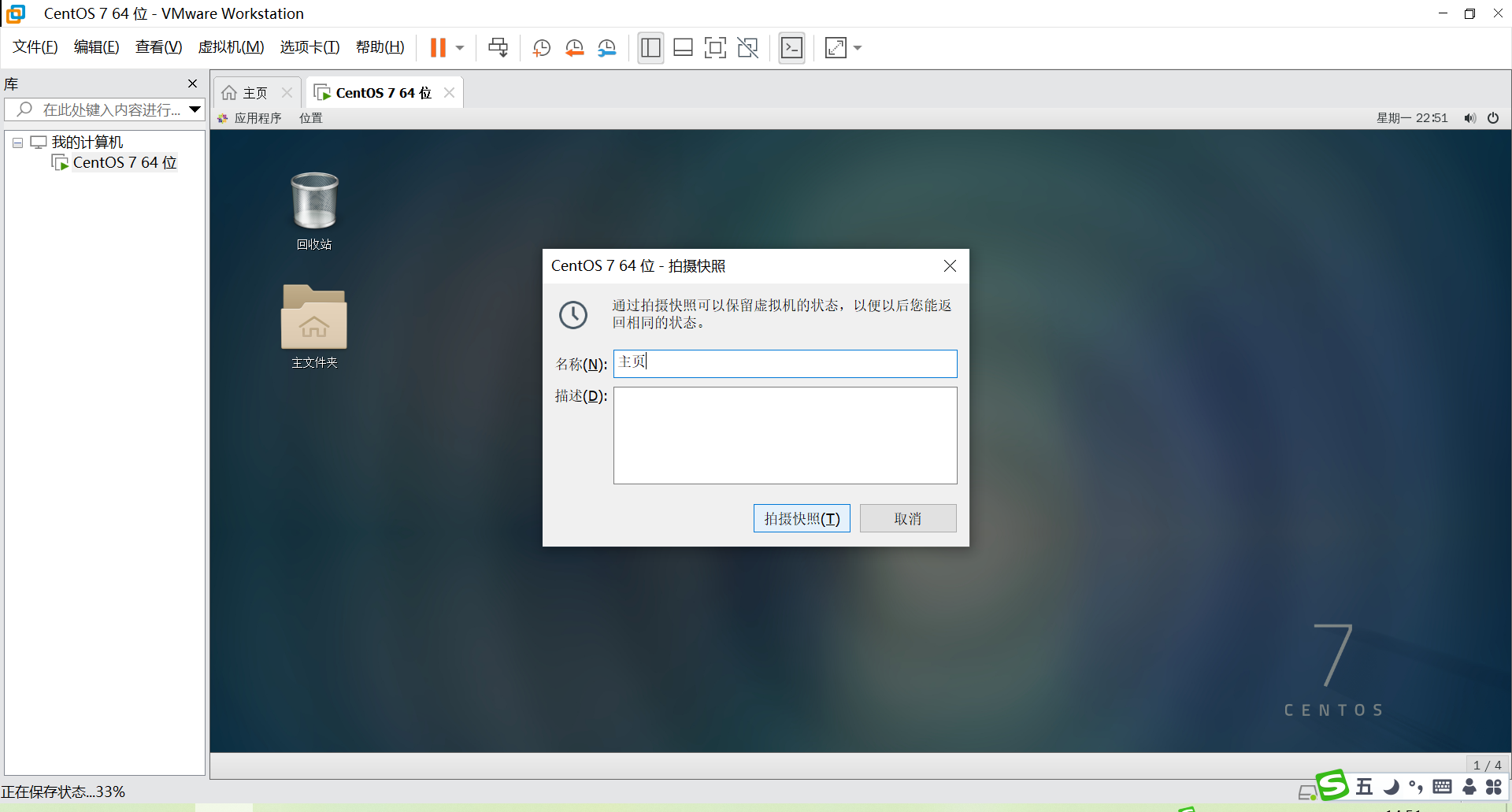The height and width of the screenshot is (812, 1512).
Task: Revert to snapshot using the orange arrow clock
Action: tap(574, 48)
